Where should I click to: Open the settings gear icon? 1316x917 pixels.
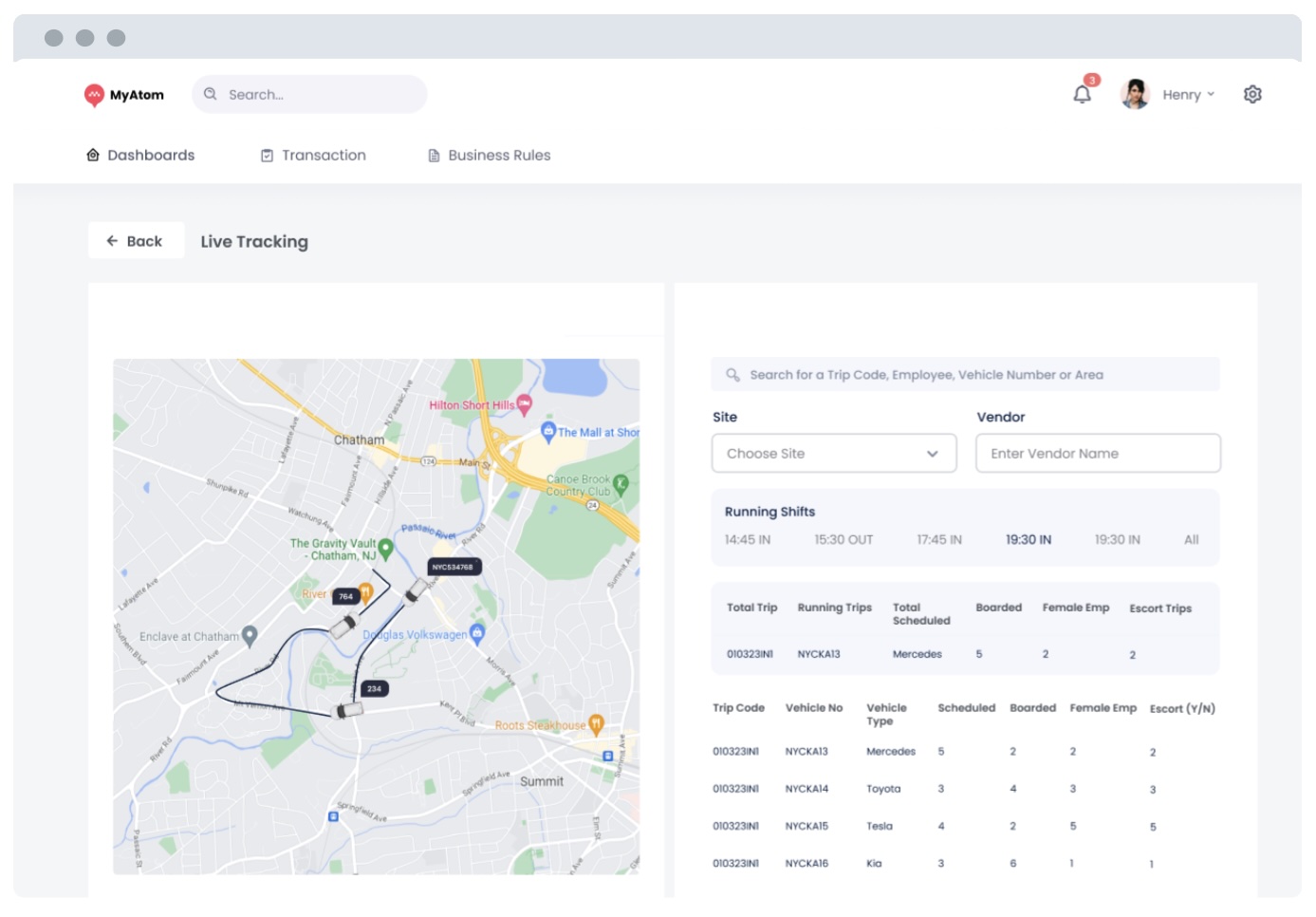pos(1252,95)
